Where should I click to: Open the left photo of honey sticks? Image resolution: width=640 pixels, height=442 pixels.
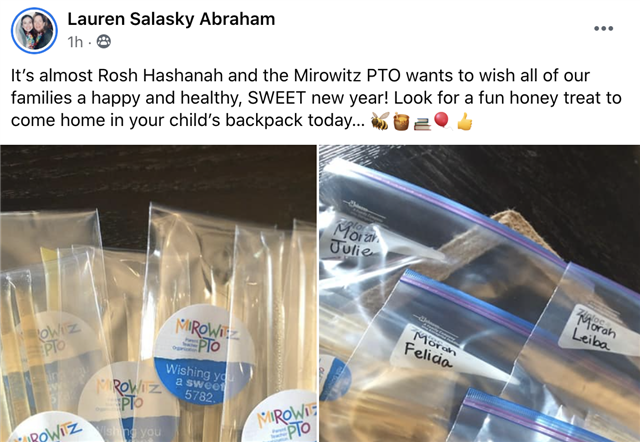158,293
